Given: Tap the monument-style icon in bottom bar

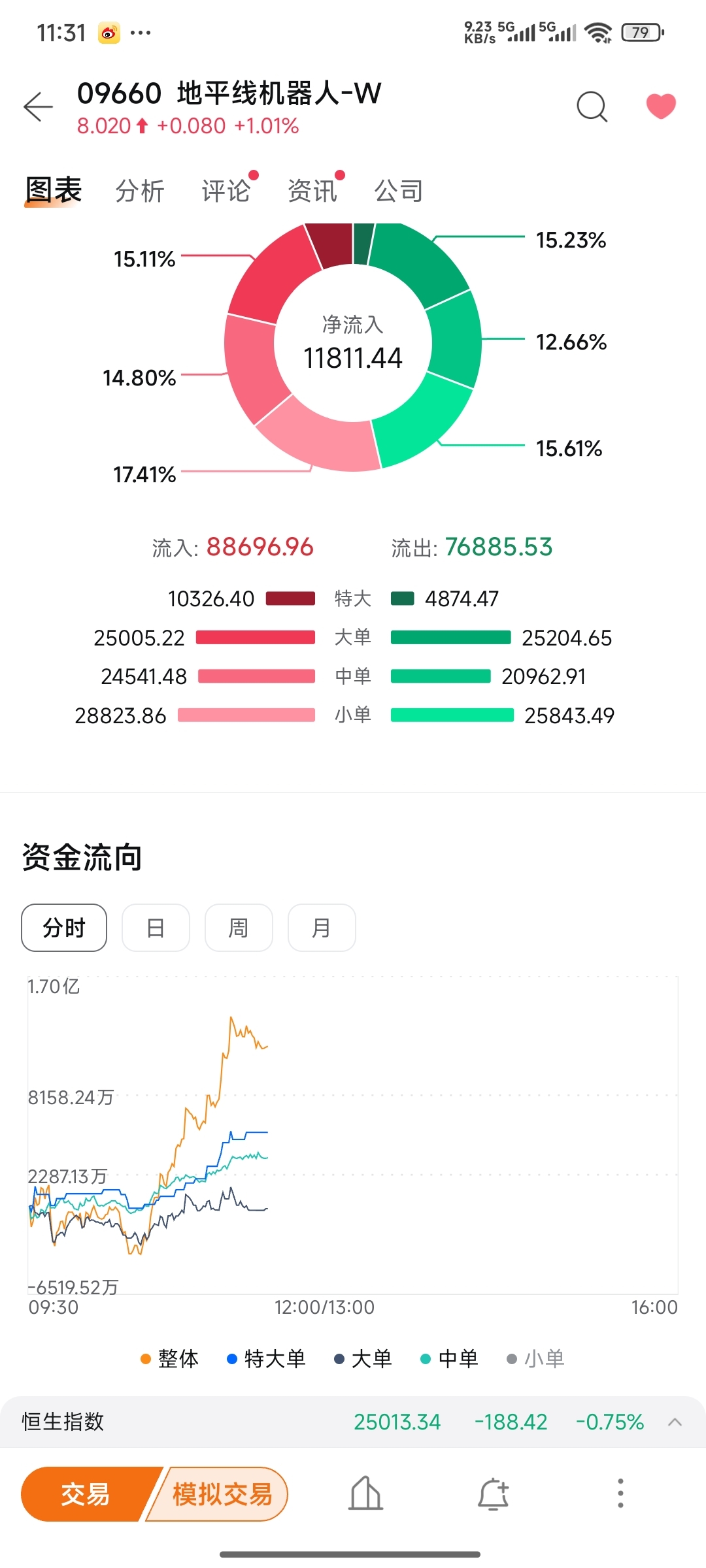Looking at the screenshot, I should click(365, 1494).
